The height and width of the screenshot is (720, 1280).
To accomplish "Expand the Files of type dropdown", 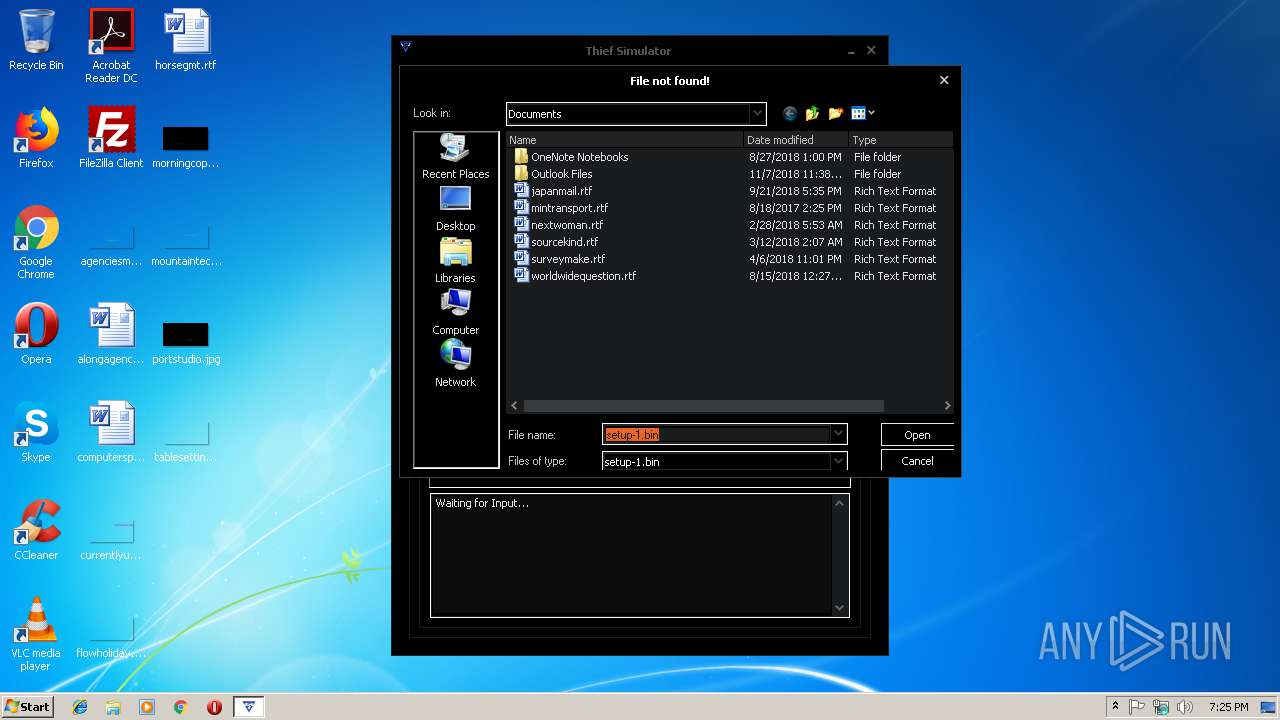I will 838,461.
